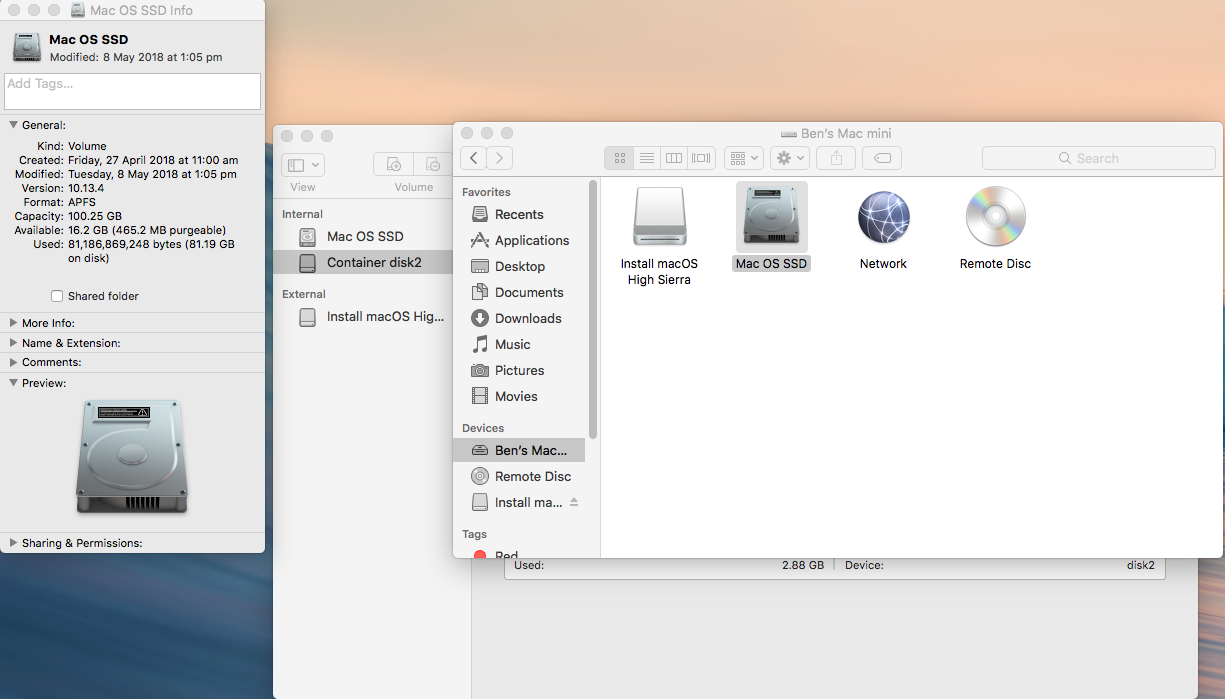This screenshot has height=699, width=1225.
Task: Expand the Sharing & Permissions section
Action: coord(14,543)
